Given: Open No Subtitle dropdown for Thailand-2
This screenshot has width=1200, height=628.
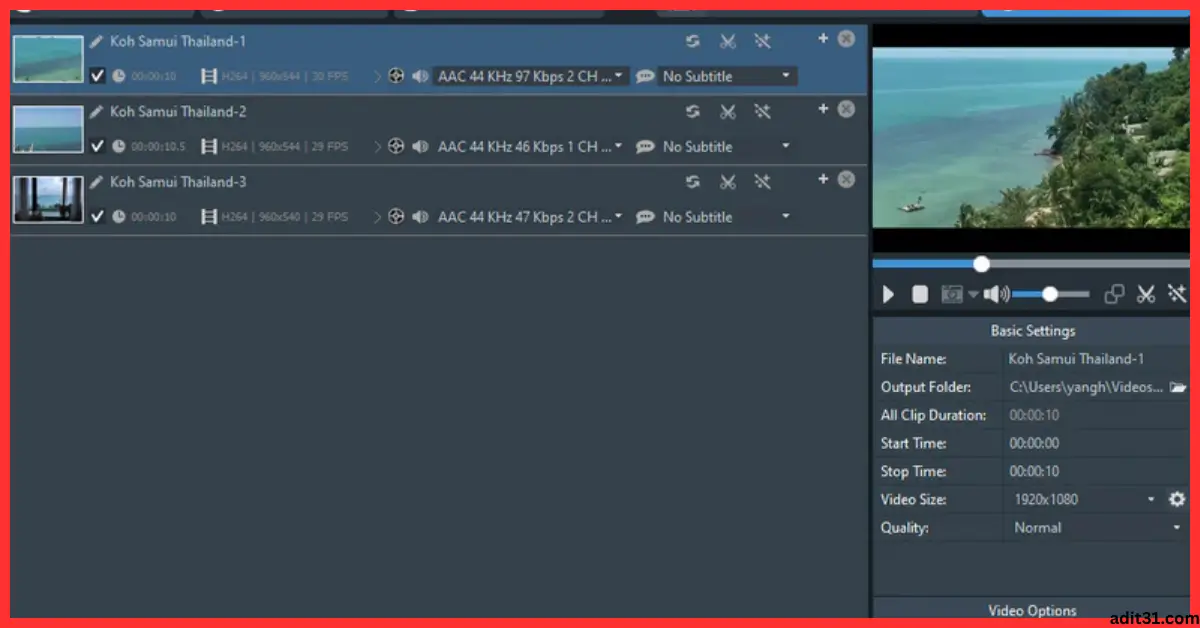Looking at the screenshot, I should click(x=727, y=146).
